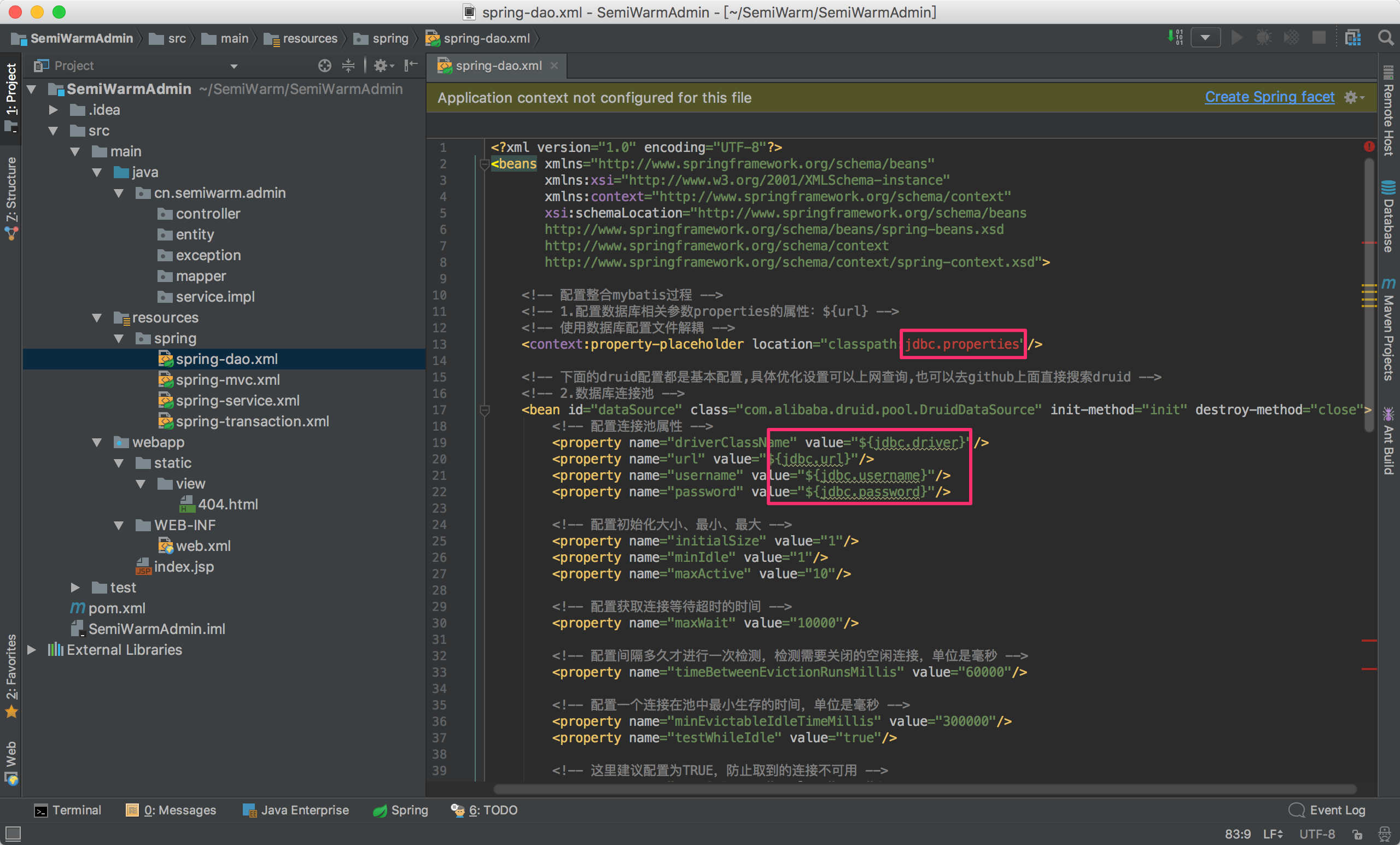Click the red error indicator in editor gutter
The height and width of the screenshot is (845, 1400).
1369,146
